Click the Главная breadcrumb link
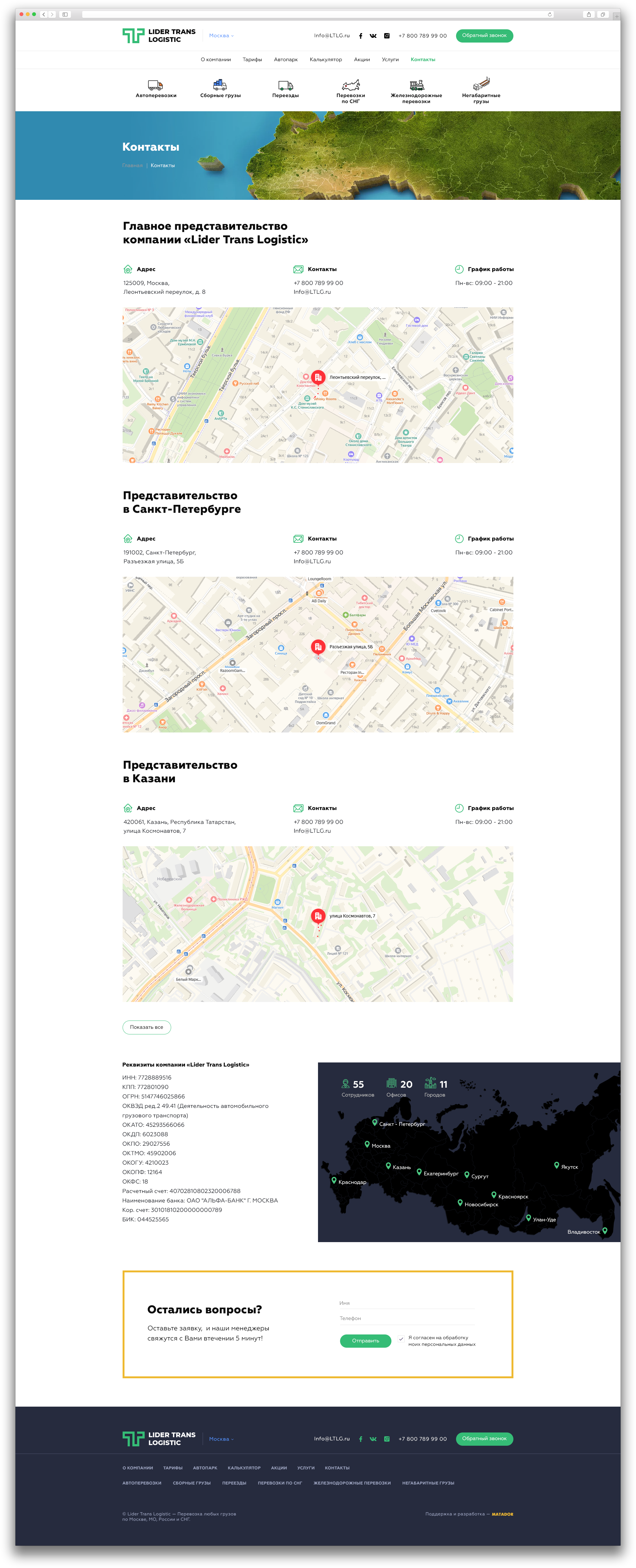636x1568 pixels. click(x=132, y=165)
